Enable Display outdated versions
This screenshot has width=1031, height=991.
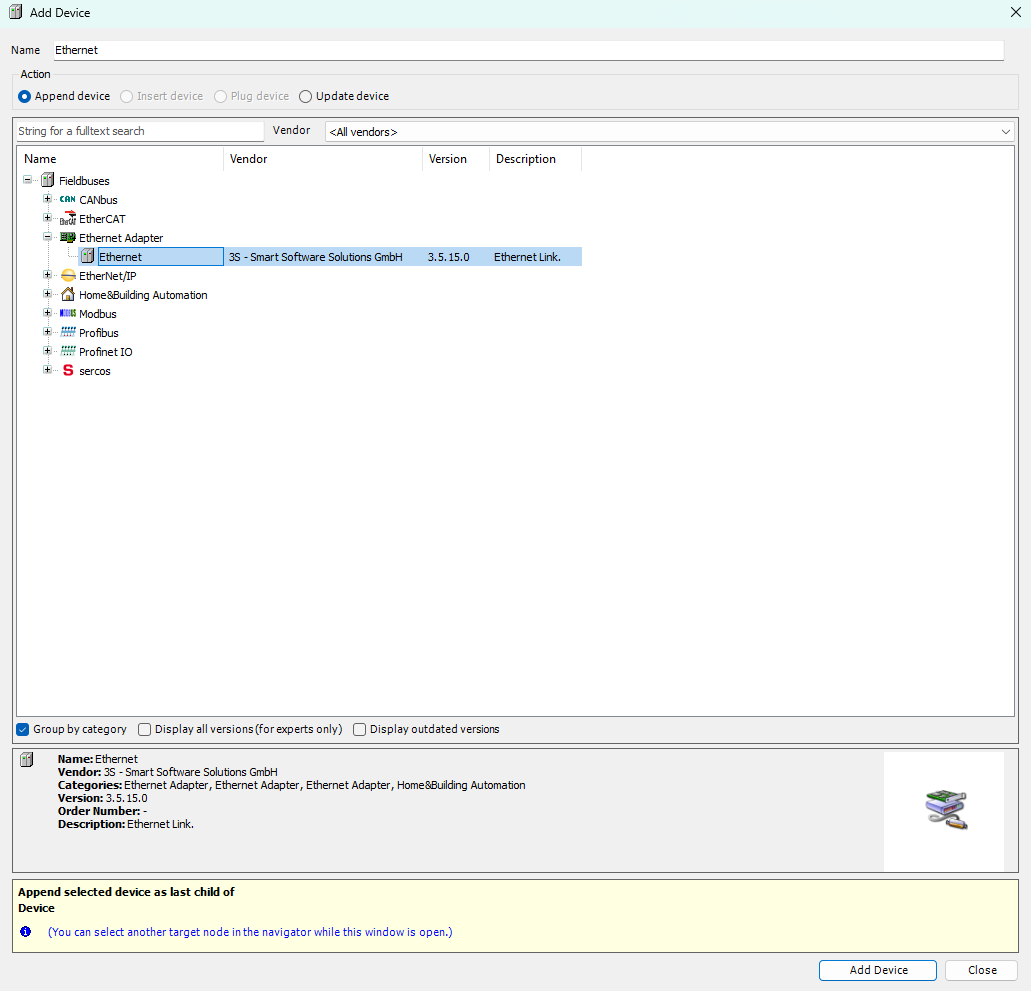coord(359,728)
